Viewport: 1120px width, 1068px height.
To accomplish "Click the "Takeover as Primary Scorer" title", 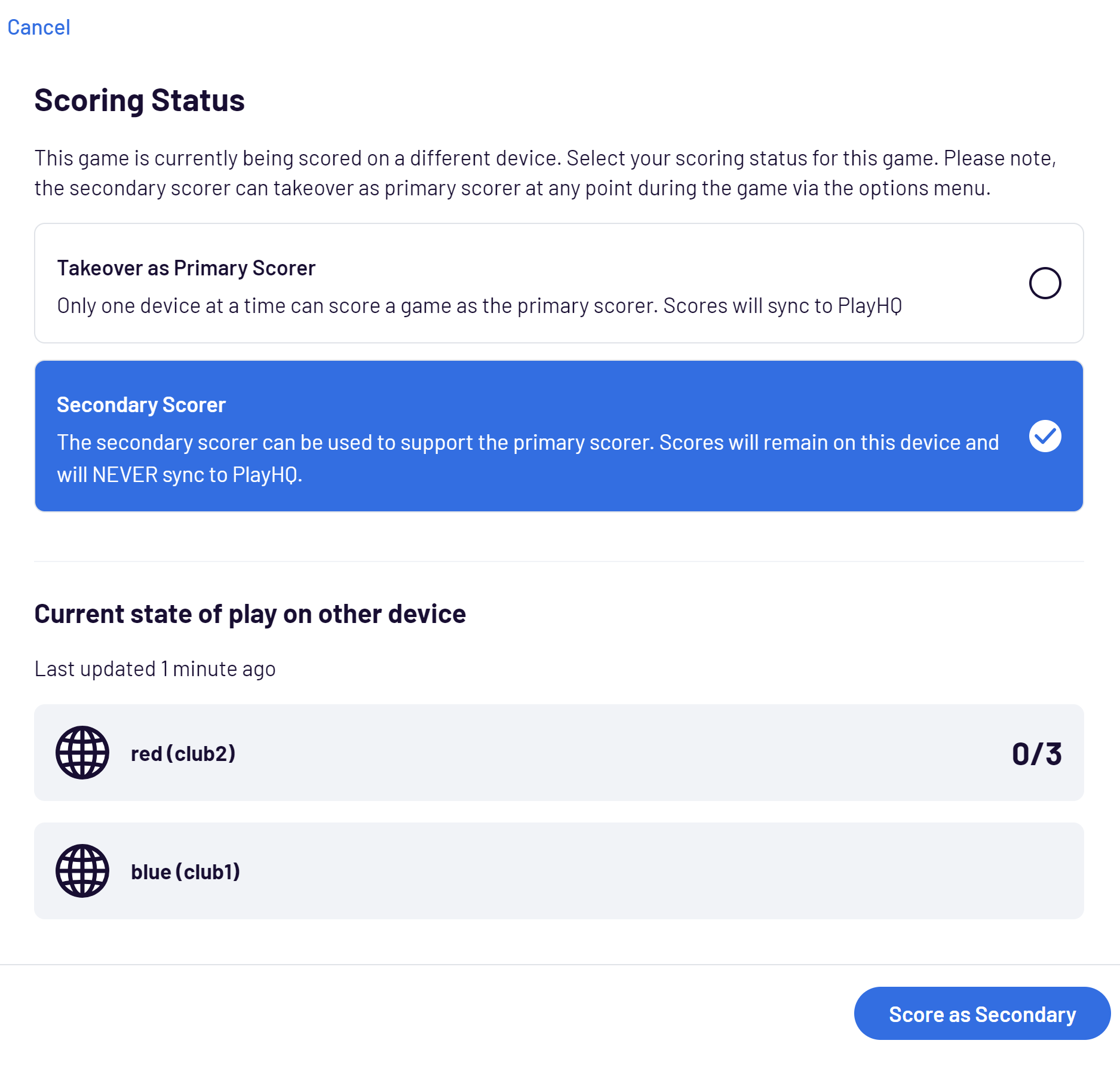I will click(186, 268).
